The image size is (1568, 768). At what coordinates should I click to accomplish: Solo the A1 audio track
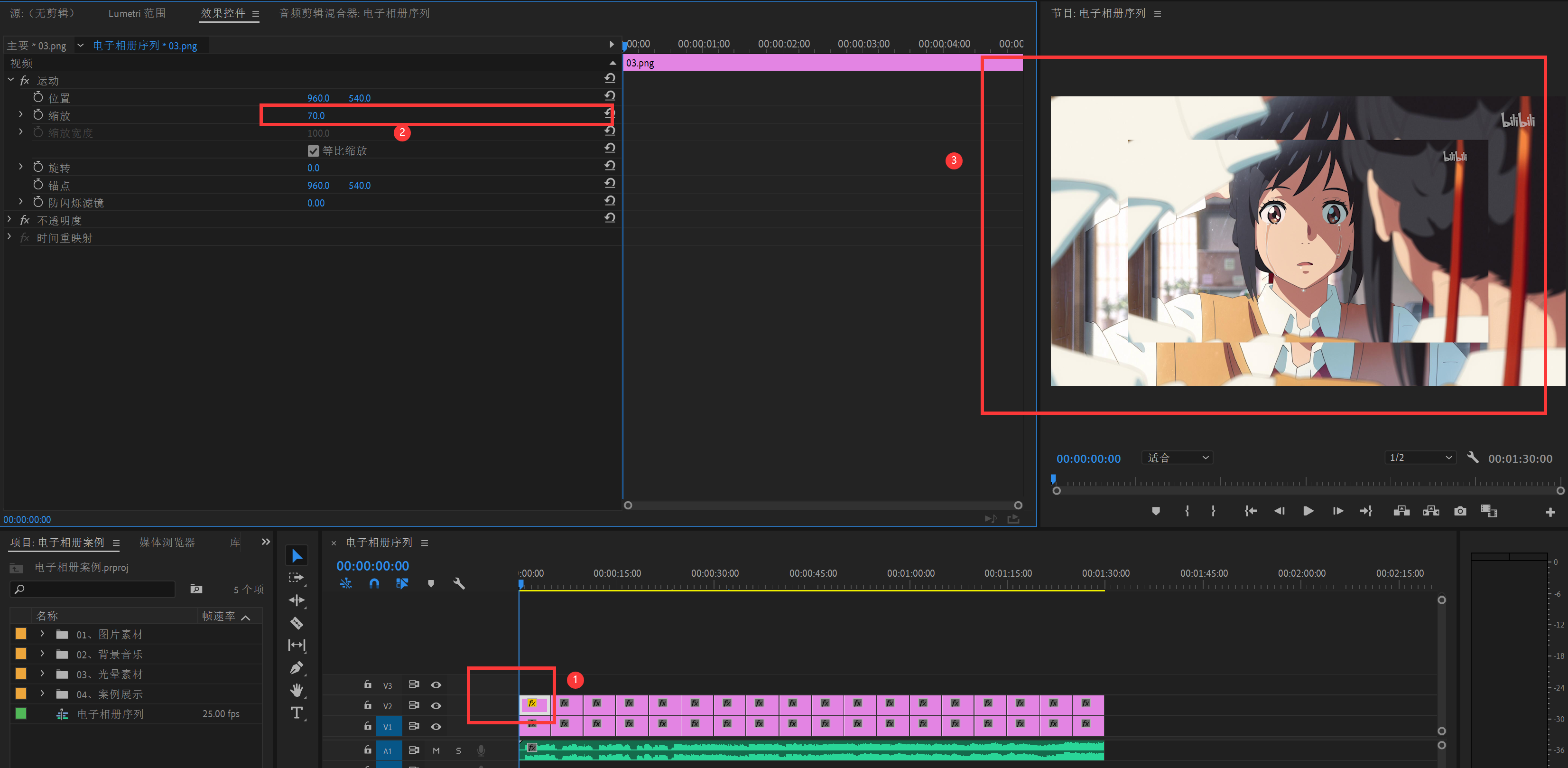458,750
